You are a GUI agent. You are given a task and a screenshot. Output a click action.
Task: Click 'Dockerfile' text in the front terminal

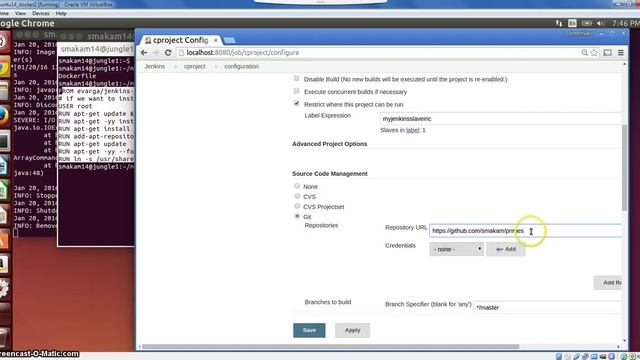click(77, 76)
